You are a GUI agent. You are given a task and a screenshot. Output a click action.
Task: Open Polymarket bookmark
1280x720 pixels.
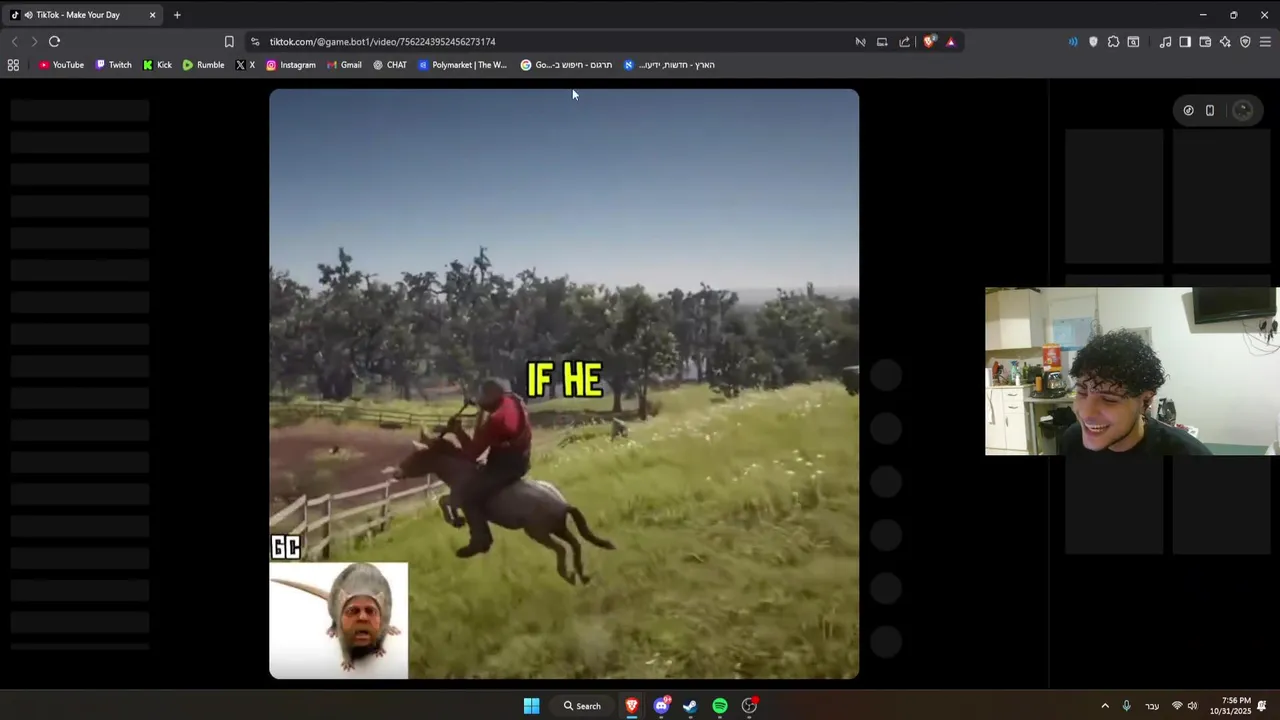(x=462, y=65)
